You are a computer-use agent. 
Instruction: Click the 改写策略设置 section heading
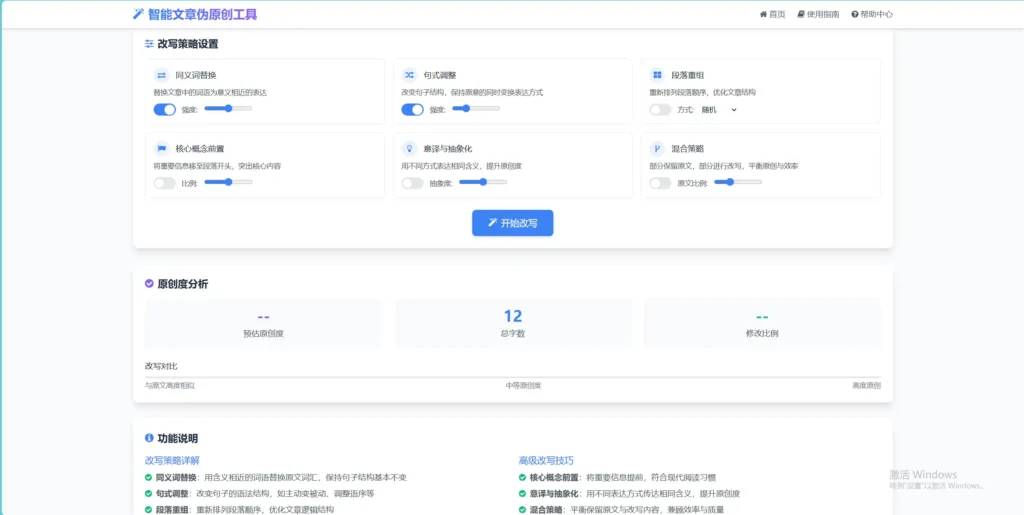(x=188, y=44)
